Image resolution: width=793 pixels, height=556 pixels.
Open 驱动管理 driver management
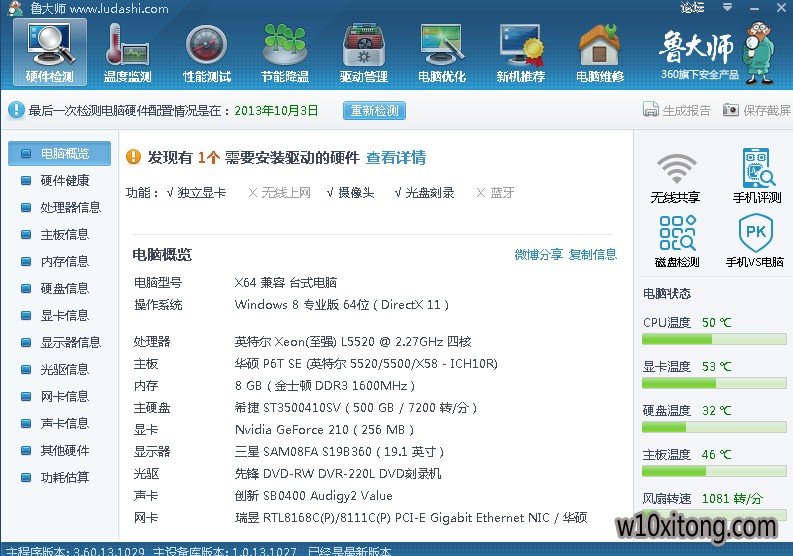point(364,53)
